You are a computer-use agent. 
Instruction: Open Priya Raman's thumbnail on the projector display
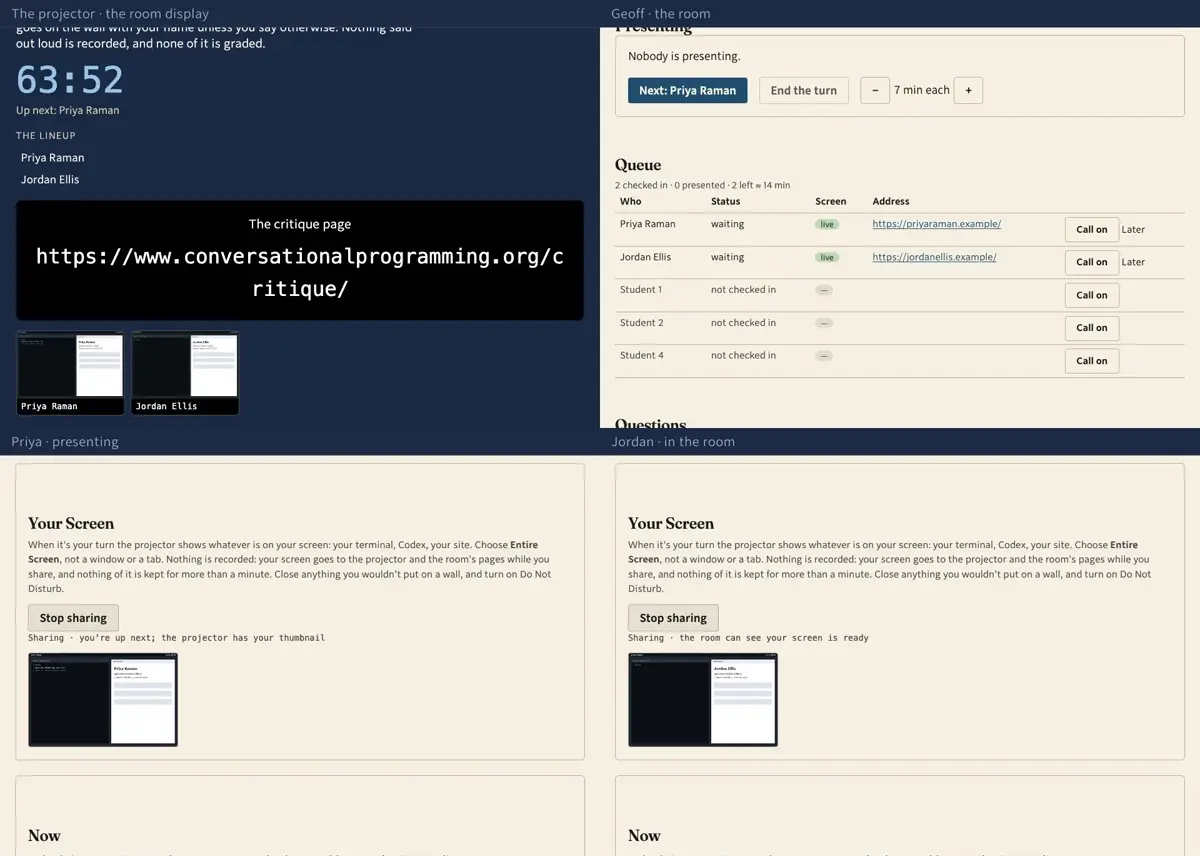71,373
